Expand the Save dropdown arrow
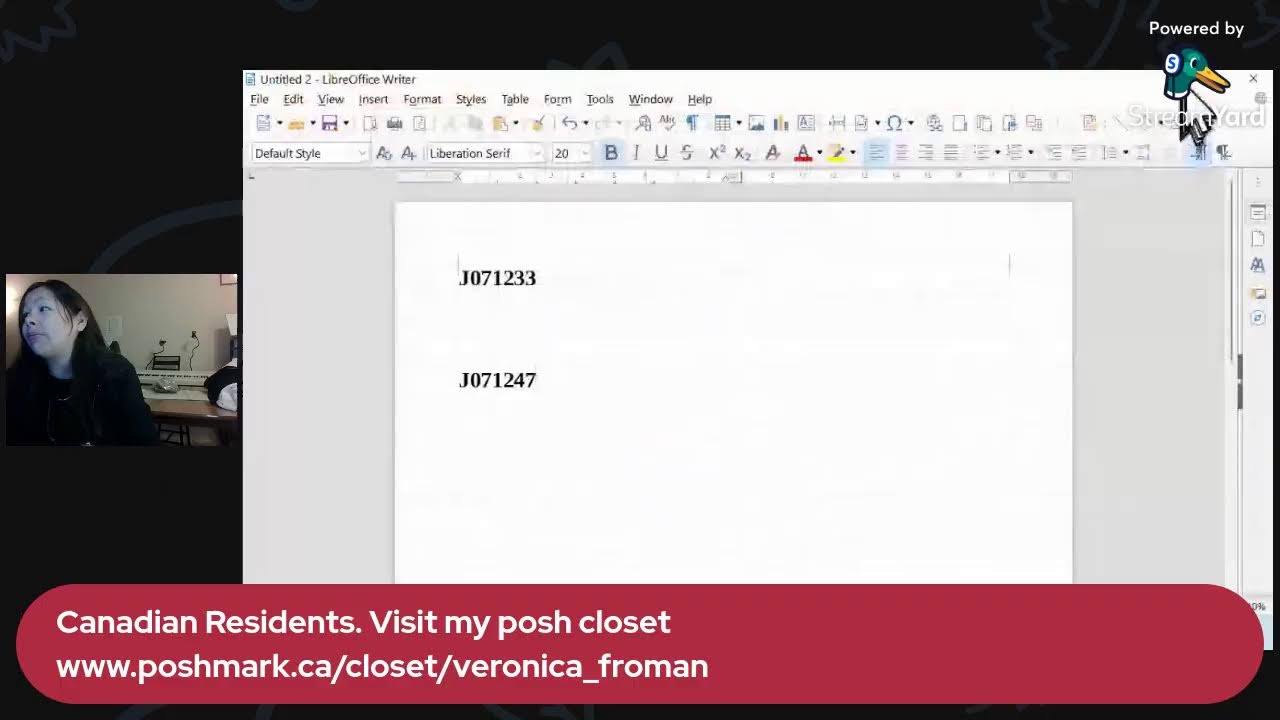 tap(346, 123)
